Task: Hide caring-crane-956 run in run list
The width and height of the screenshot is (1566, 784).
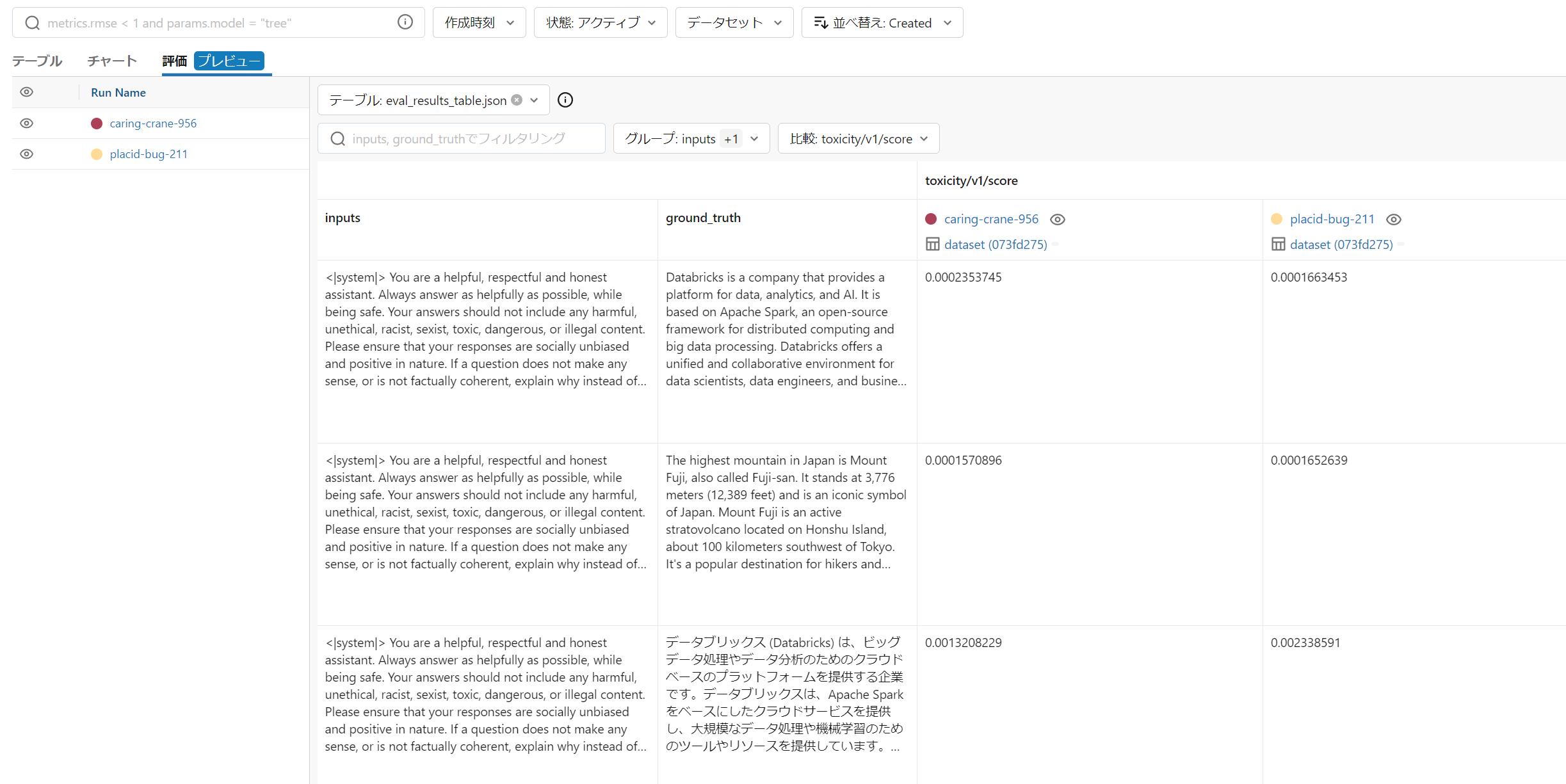Action: coord(26,124)
